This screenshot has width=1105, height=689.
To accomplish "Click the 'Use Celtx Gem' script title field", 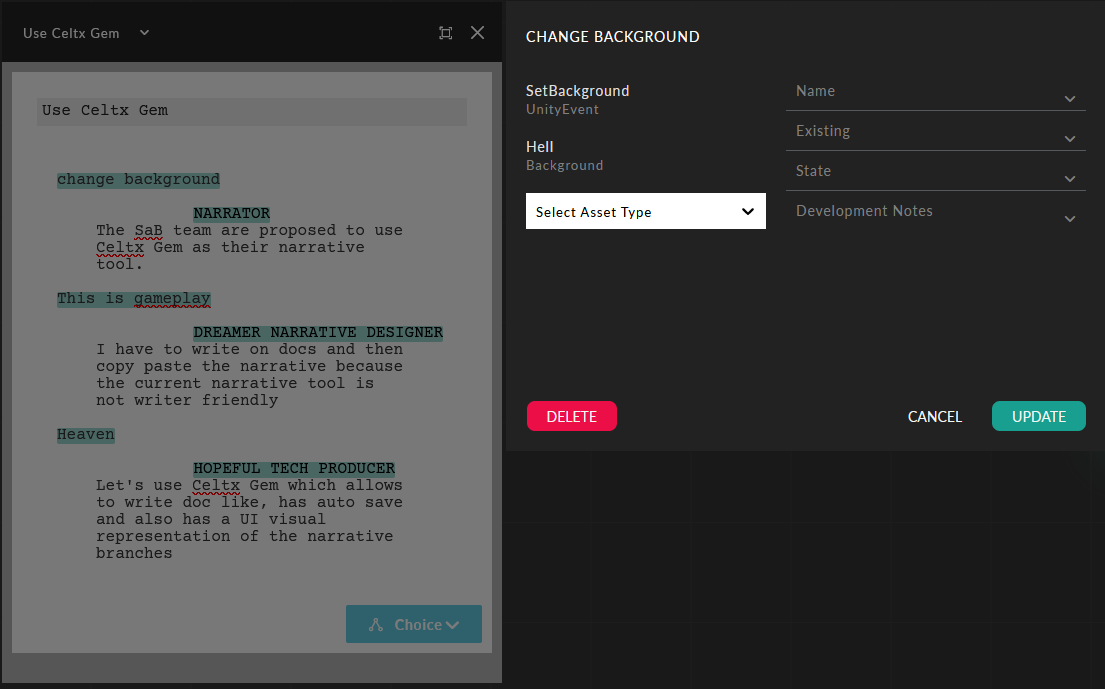I will coord(252,111).
